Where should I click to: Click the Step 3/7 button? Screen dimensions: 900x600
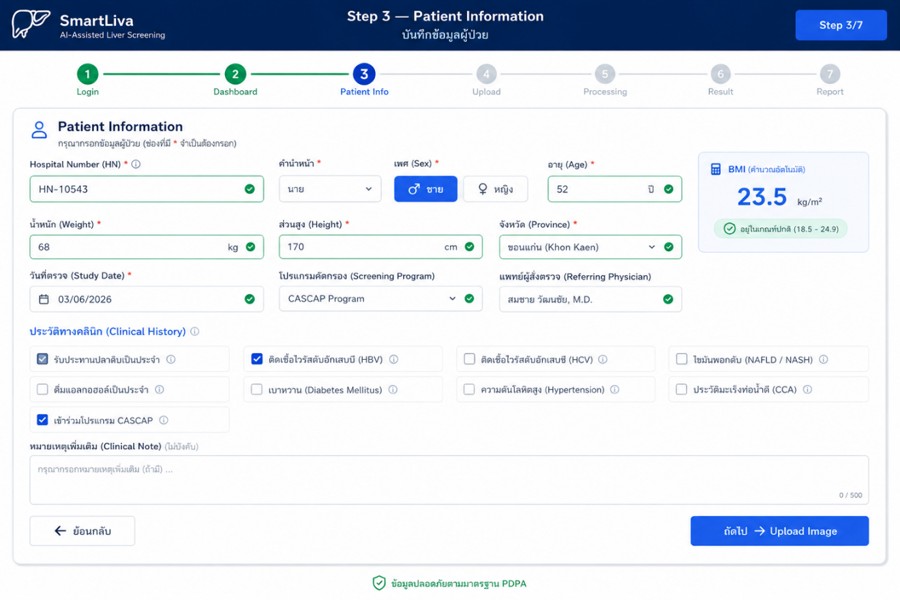(841, 25)
